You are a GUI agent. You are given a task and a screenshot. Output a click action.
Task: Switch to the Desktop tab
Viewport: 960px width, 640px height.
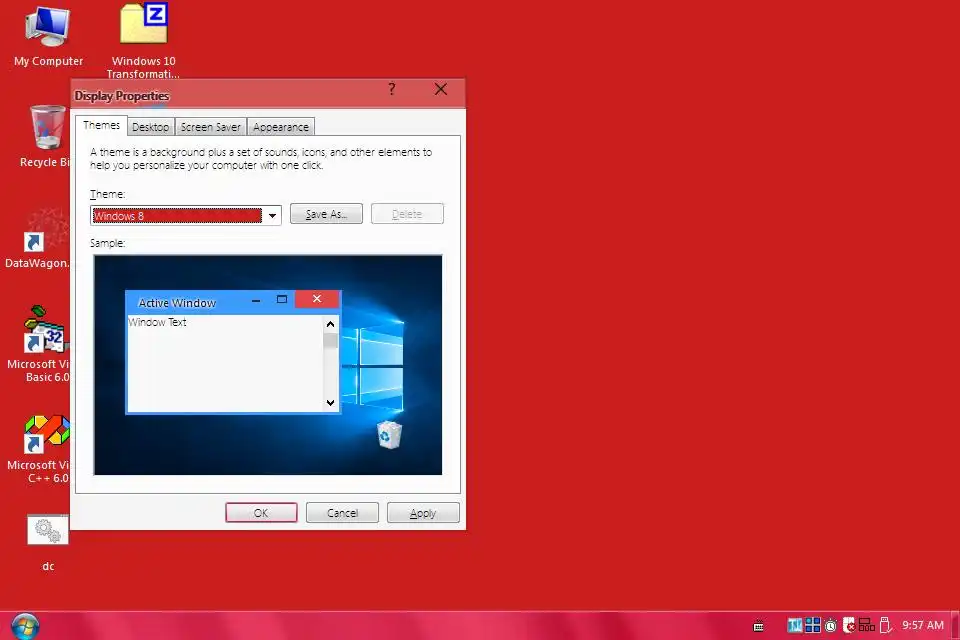click(x=151, y=127)
